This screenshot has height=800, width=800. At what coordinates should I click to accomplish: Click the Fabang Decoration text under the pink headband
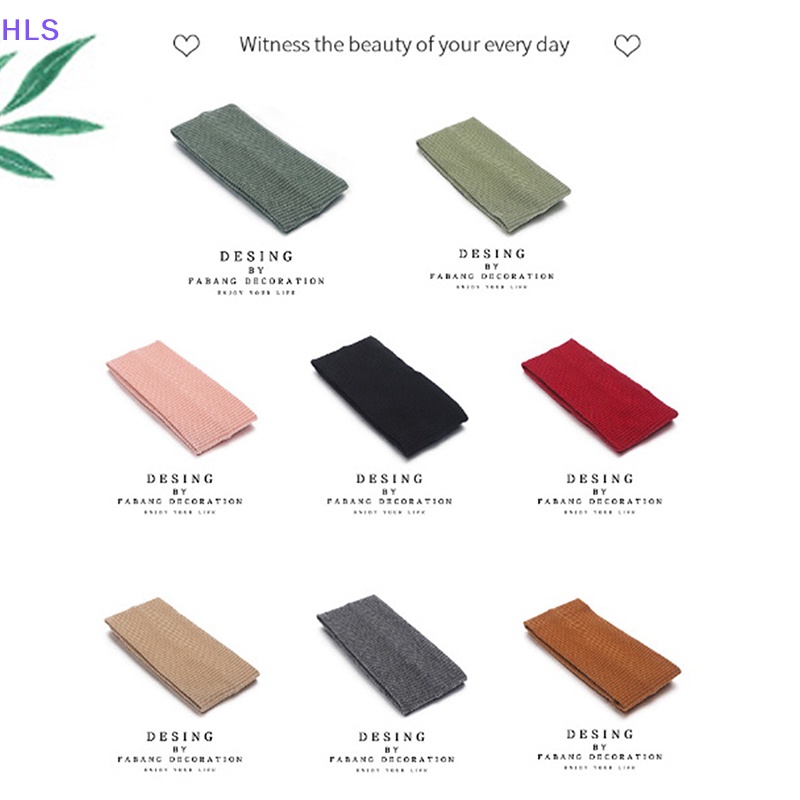(x=180, y=502)
